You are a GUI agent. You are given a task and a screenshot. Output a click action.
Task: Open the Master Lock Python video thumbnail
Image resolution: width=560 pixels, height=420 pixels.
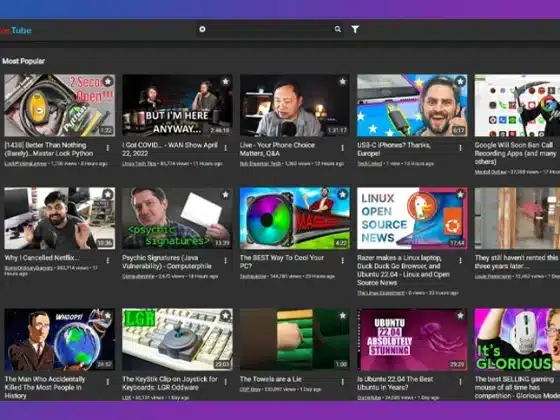coord(60,105)
